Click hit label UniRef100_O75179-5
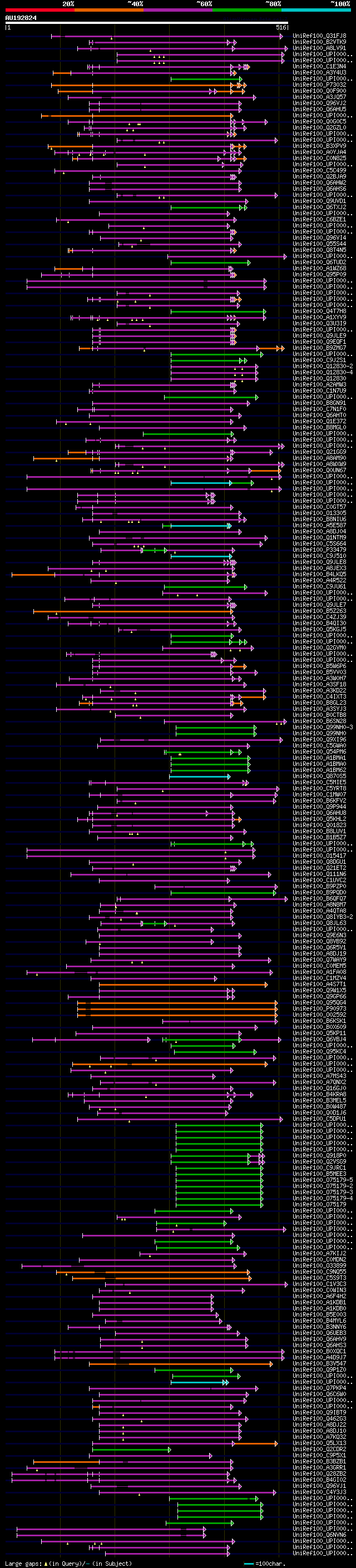Screen dimensions: 356x1568 (x=323, y=1180)
